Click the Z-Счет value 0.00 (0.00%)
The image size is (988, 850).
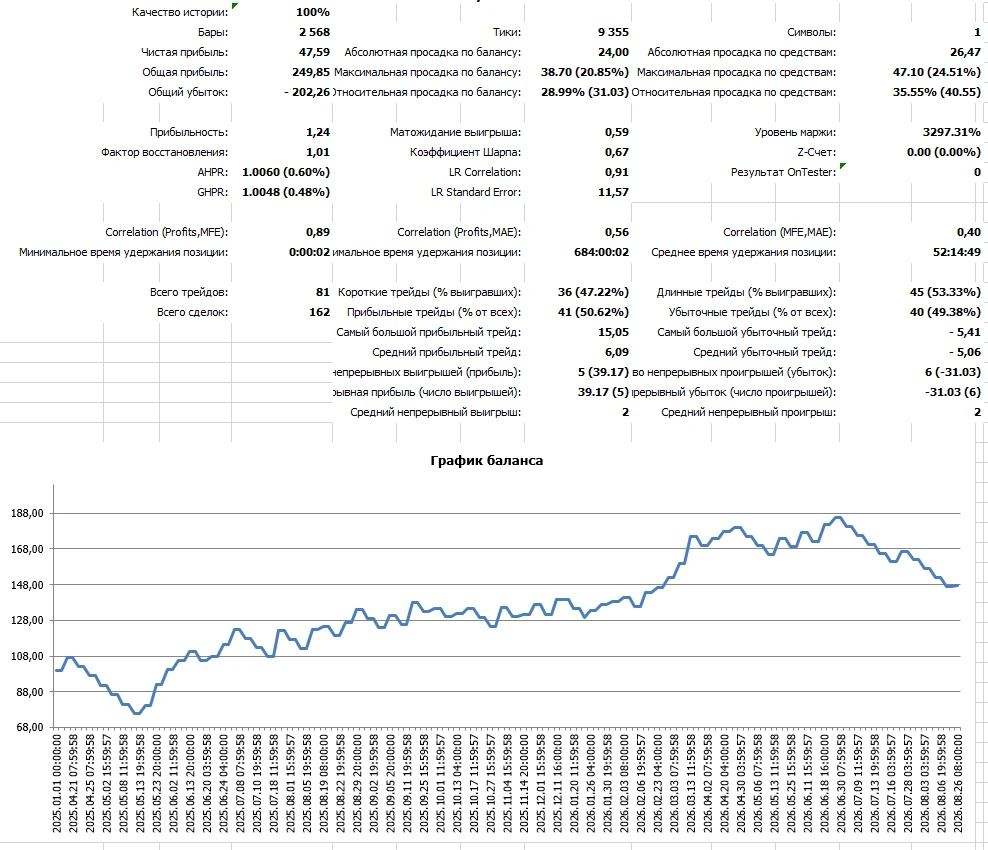943,152
